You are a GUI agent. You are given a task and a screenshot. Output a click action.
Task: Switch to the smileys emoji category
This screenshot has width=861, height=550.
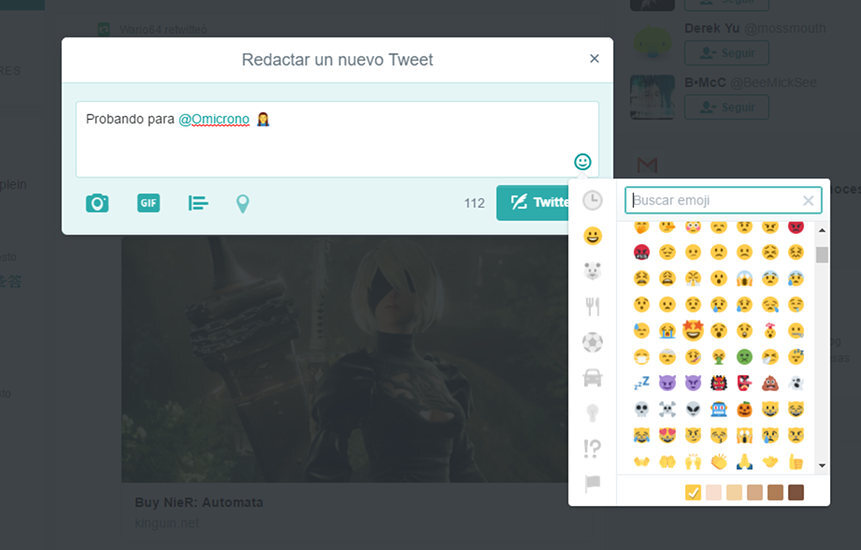pos(592,236)
